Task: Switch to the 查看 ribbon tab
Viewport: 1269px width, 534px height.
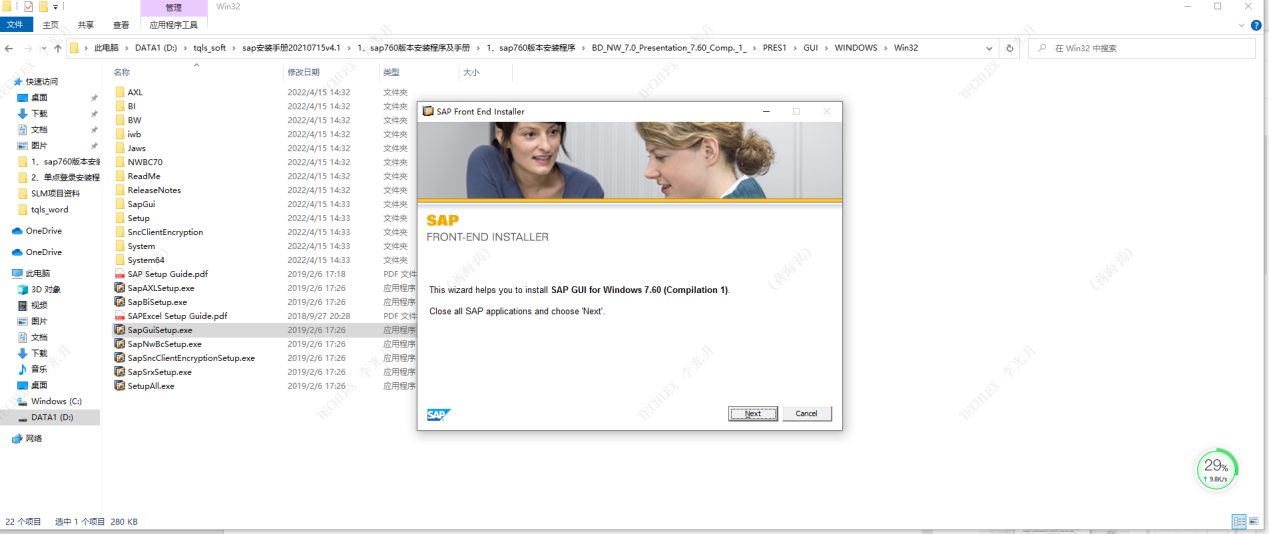Action: point(121,24)
